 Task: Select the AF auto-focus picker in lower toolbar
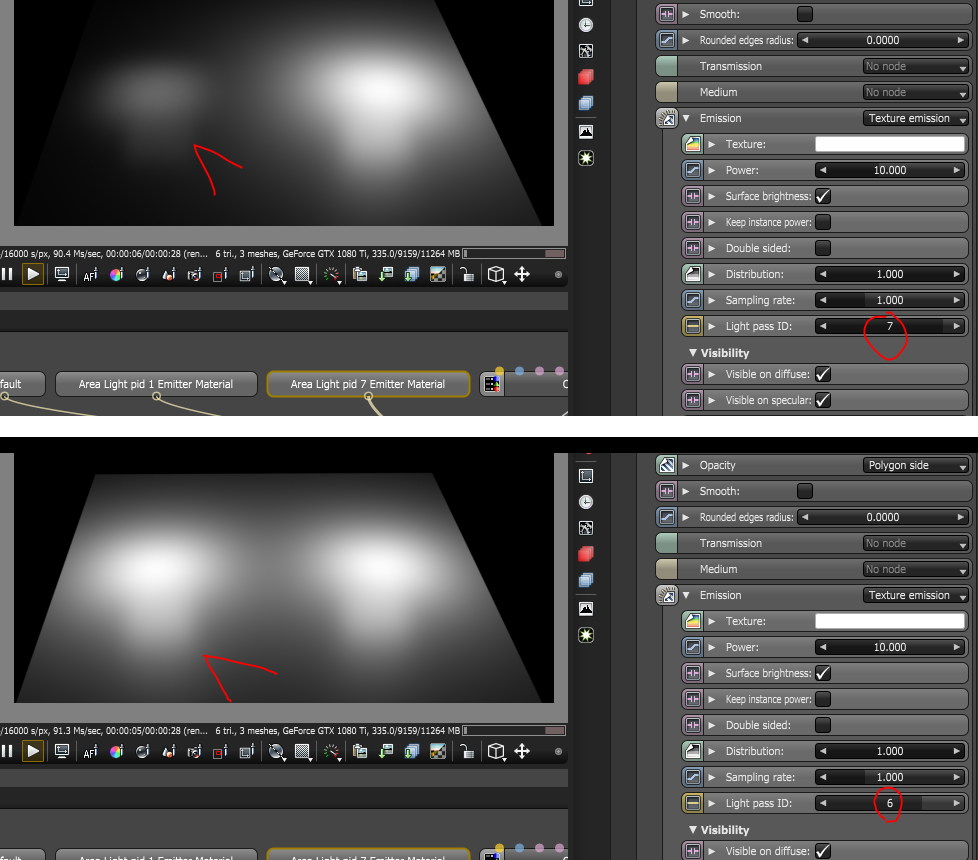click(x=90, y=752)
